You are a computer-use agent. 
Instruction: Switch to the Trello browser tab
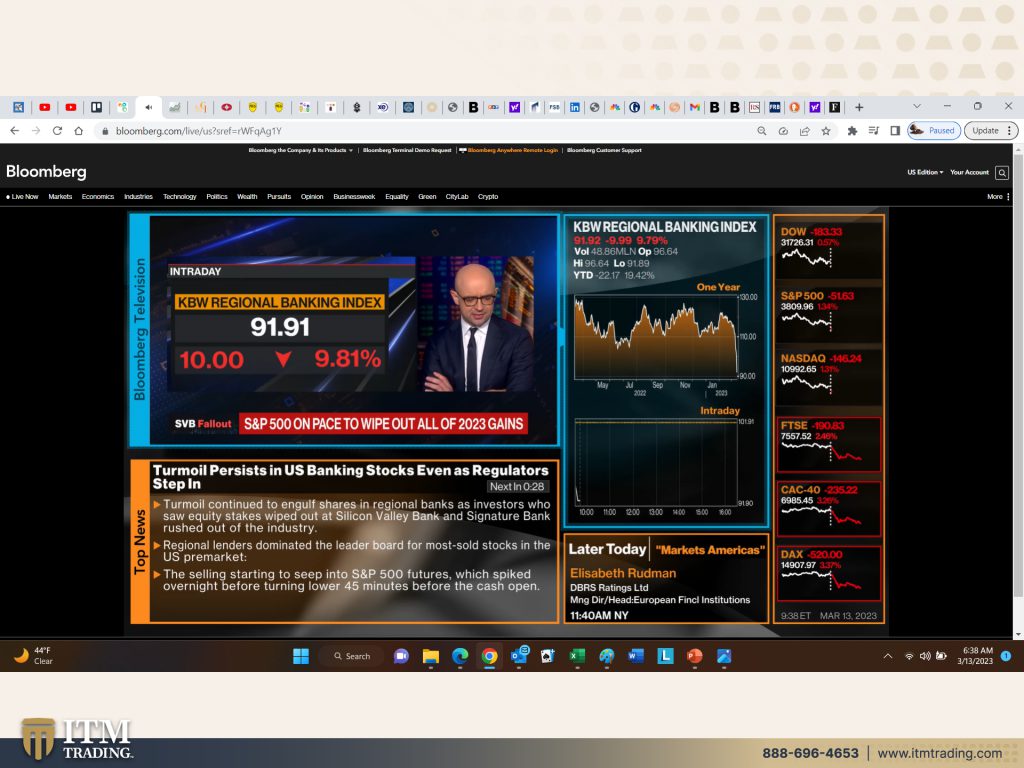(97, 107)
